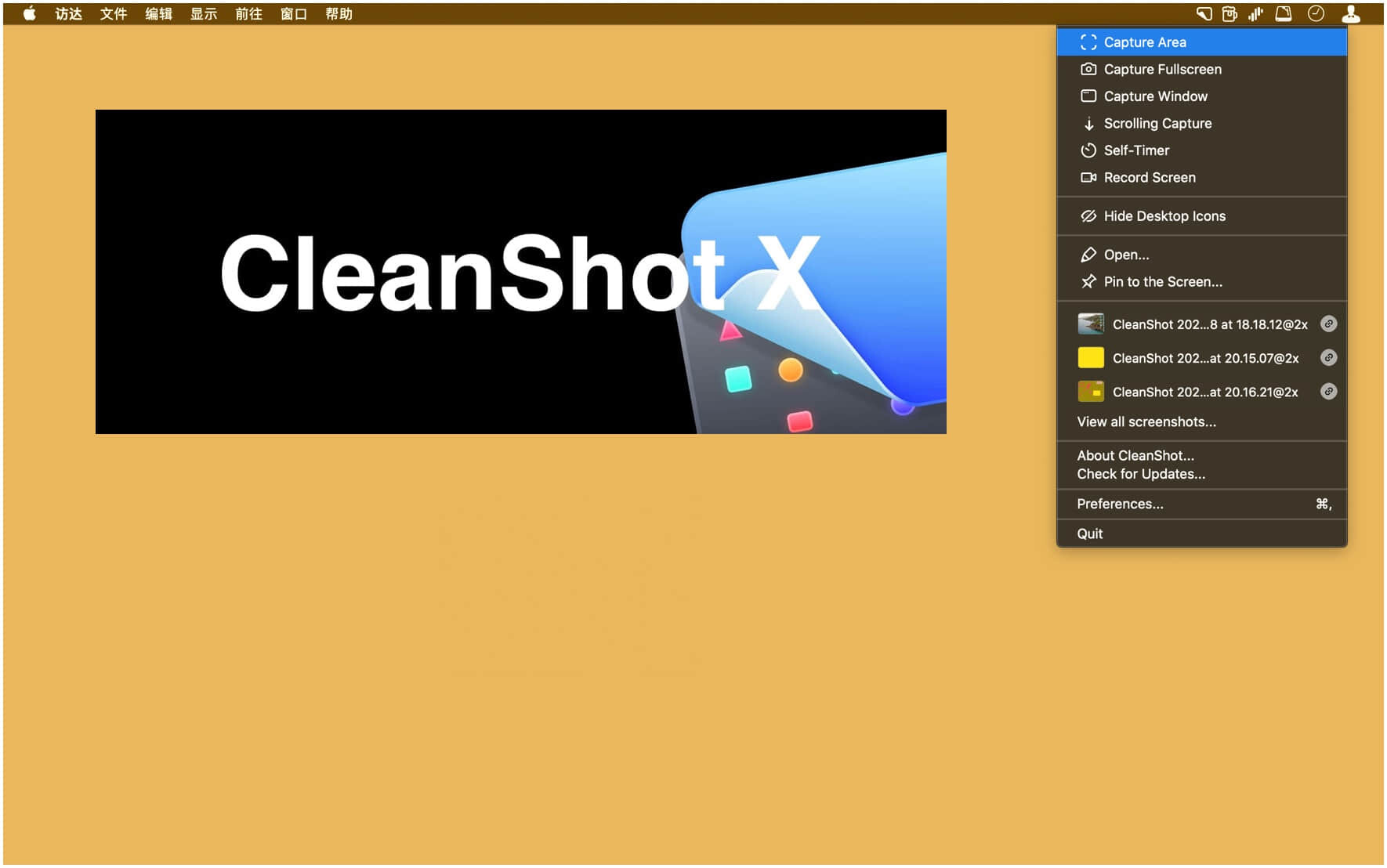Check for Updates
The width and height of the screenshot is (1387, 868).
[1141, 474]
